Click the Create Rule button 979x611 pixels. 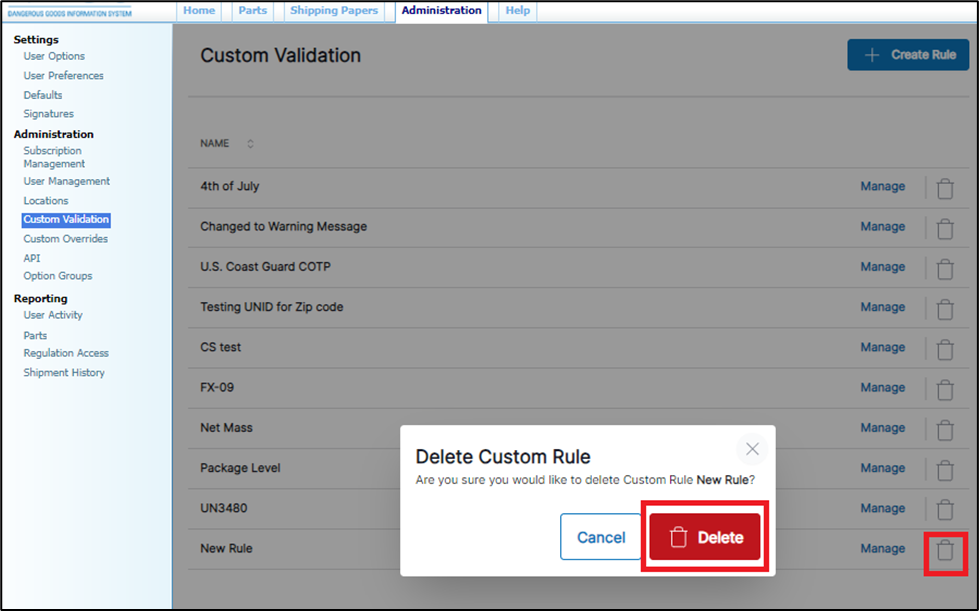click(x=908, y=55)
